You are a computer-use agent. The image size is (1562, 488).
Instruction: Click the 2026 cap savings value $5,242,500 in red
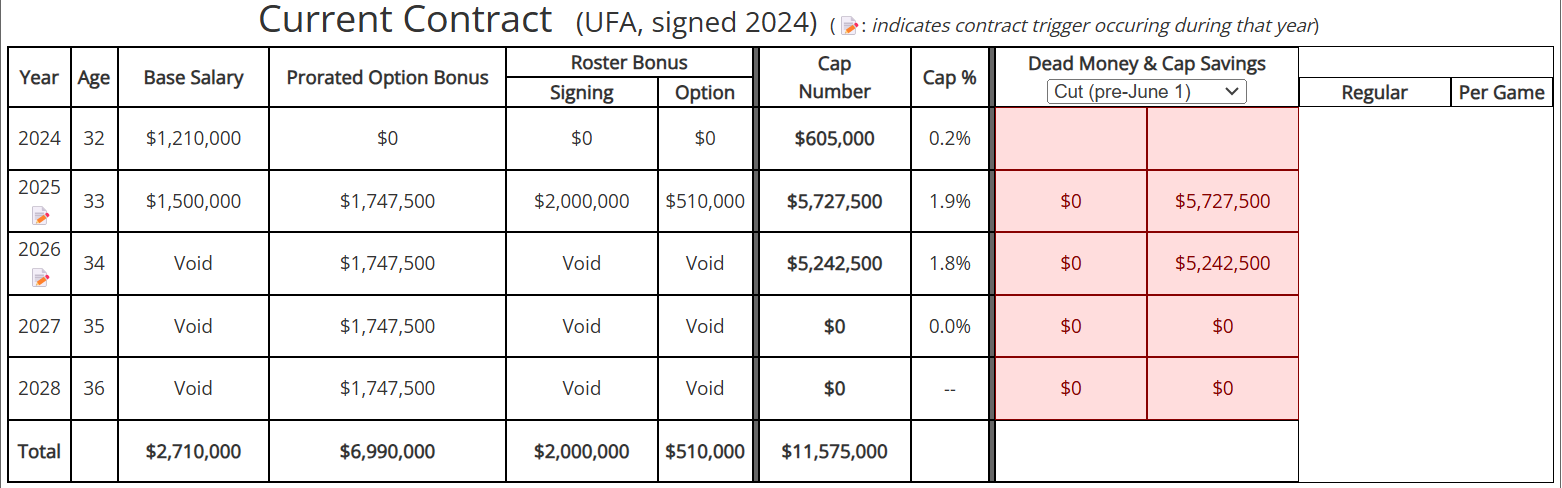1222,264
